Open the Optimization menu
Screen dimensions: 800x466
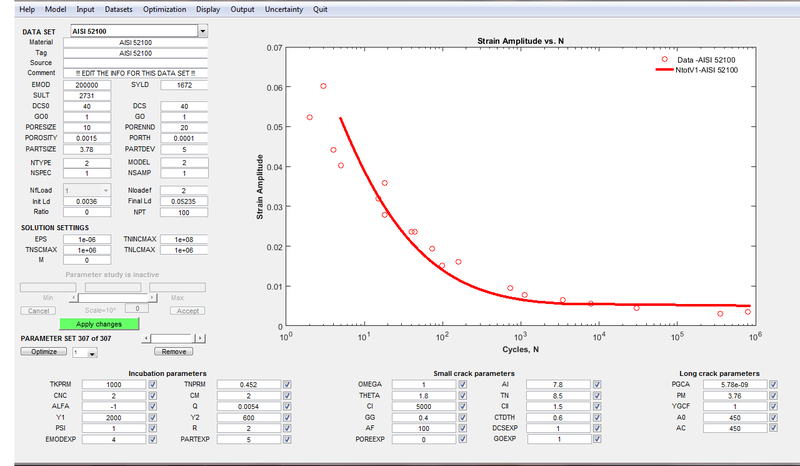[164, 8]
